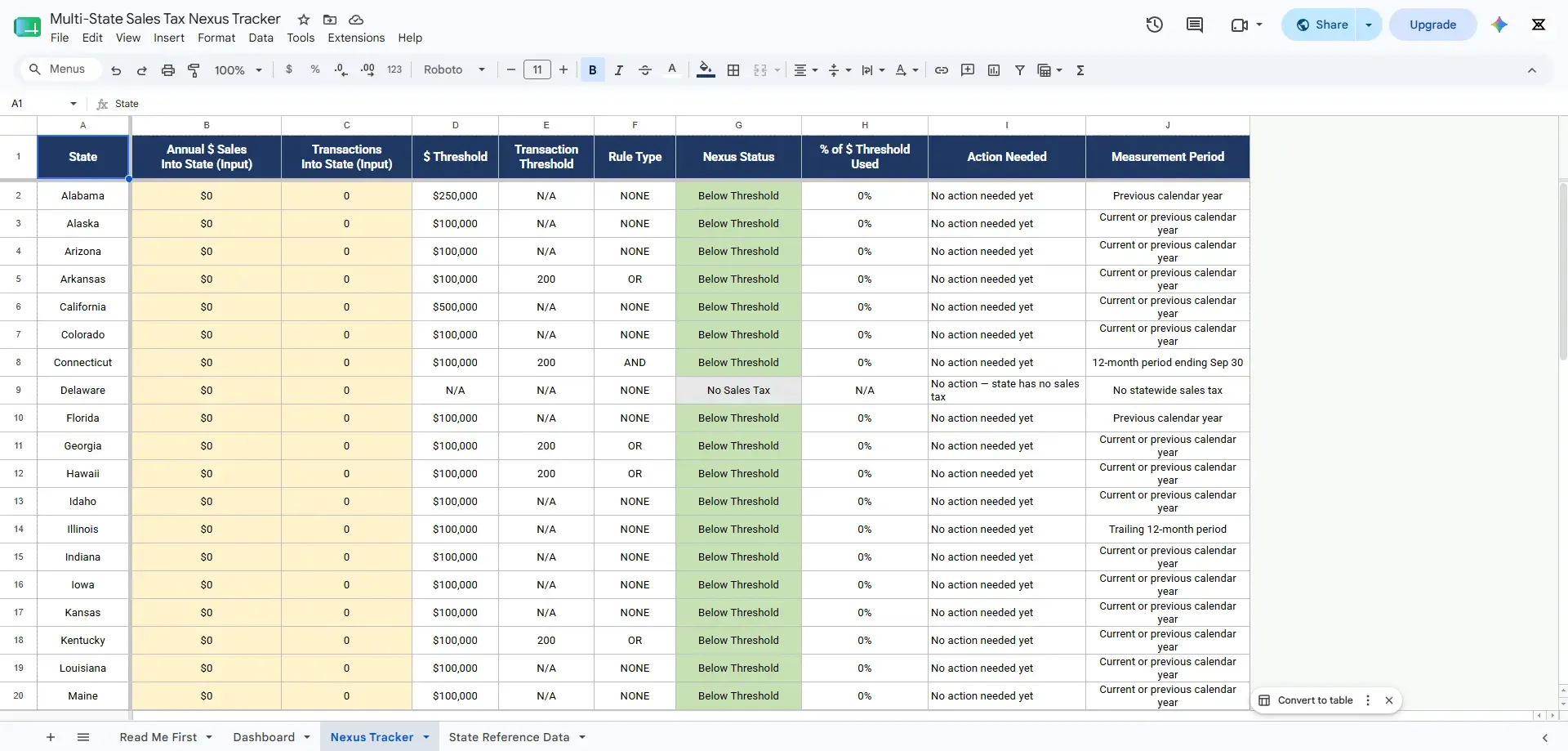This screenshot has width=1568, height=751.
Task: Star this document
Action: point(304,20)
